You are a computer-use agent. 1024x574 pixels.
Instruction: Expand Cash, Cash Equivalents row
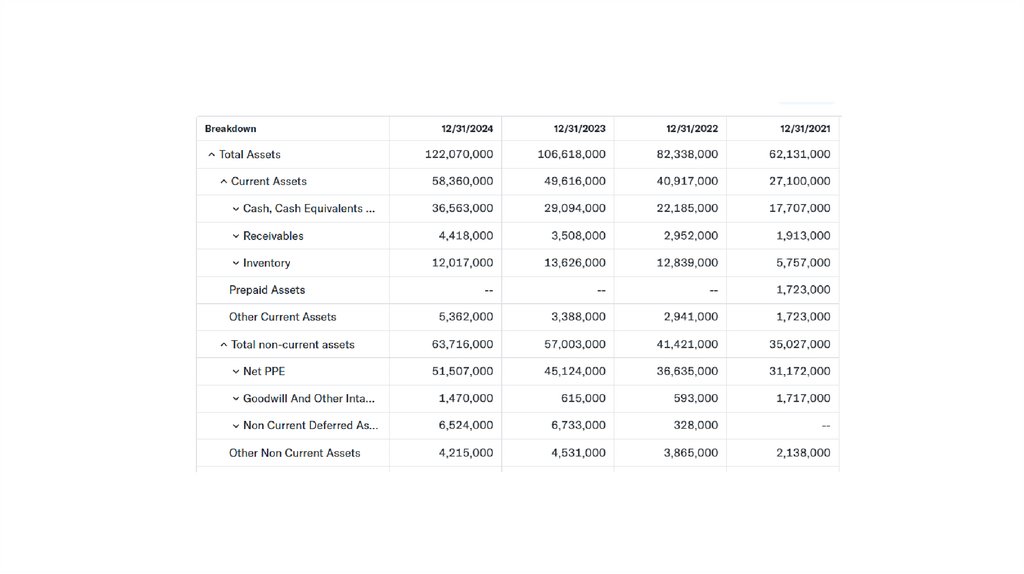(x=236, y=209)
